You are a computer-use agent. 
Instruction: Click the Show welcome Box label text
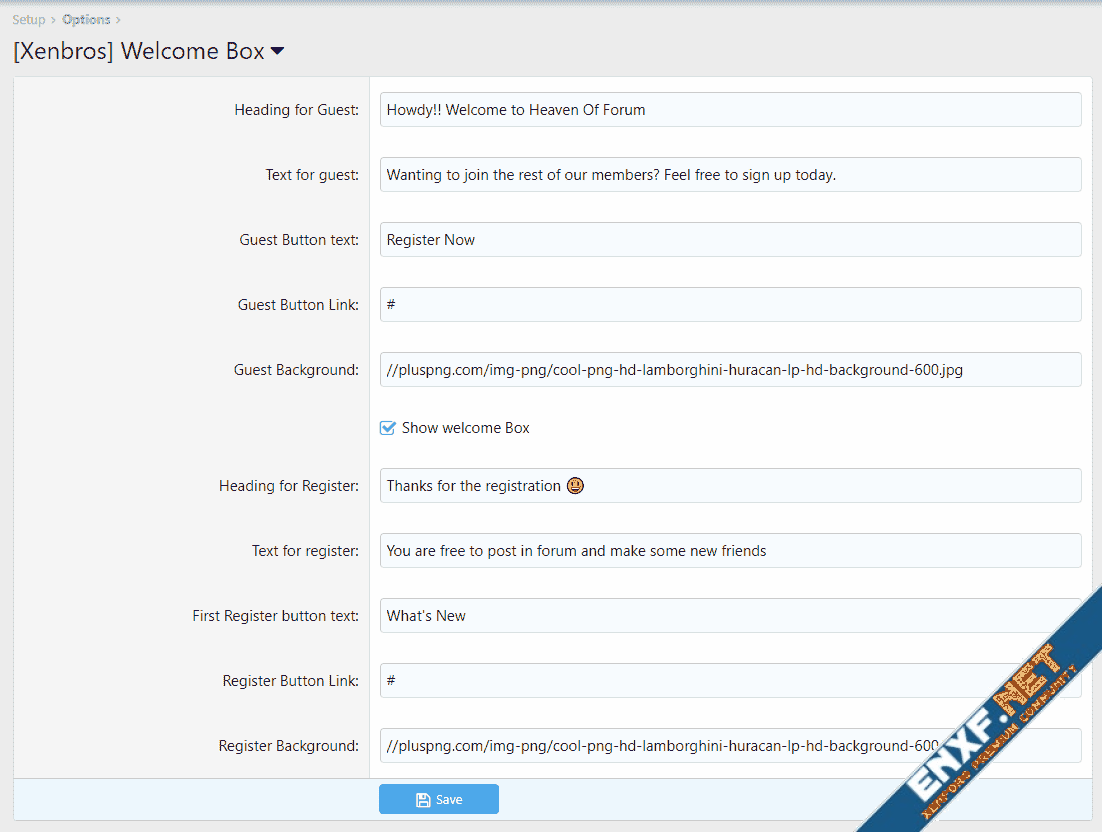[x=465, y=428]
